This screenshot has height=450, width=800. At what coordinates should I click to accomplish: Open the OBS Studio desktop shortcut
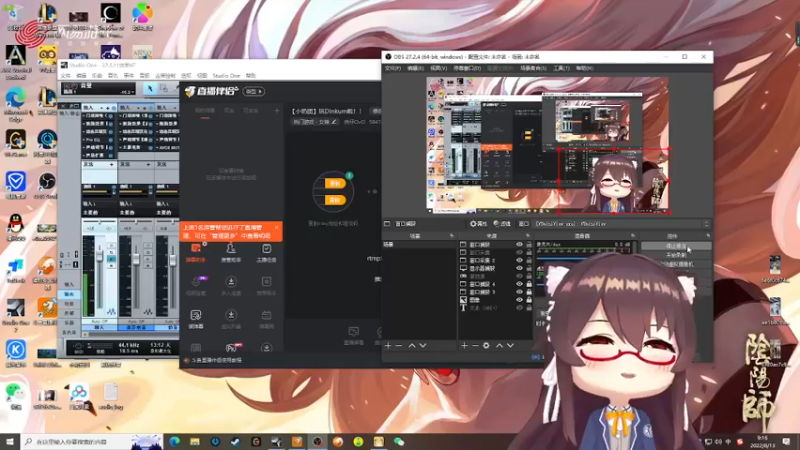[46, 185]
